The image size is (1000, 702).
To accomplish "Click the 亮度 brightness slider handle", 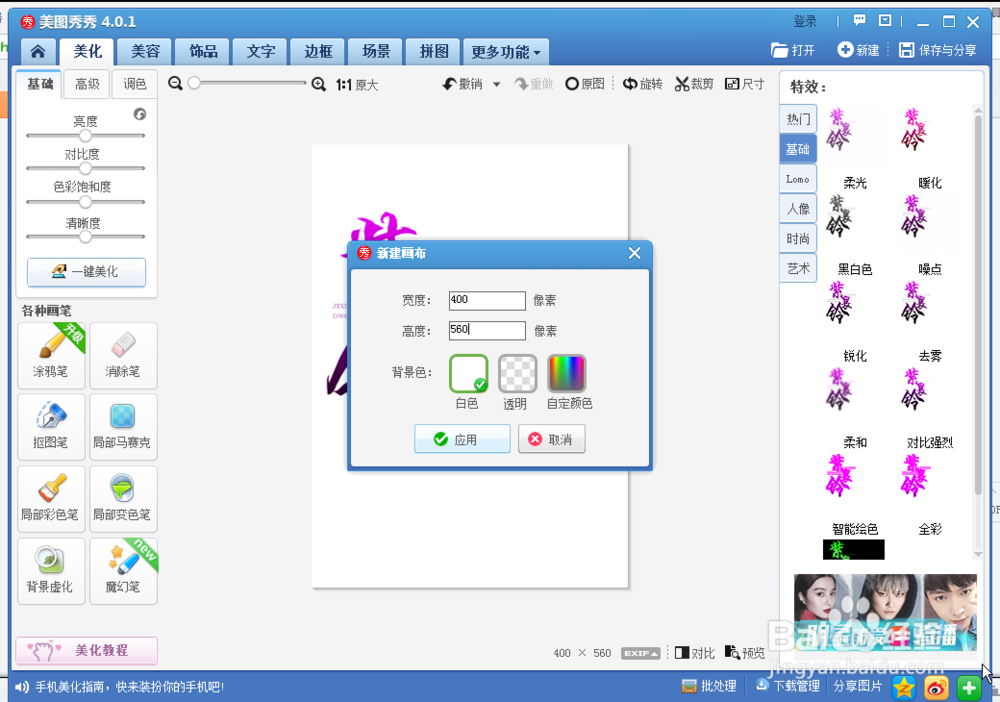I will (85, 135).
